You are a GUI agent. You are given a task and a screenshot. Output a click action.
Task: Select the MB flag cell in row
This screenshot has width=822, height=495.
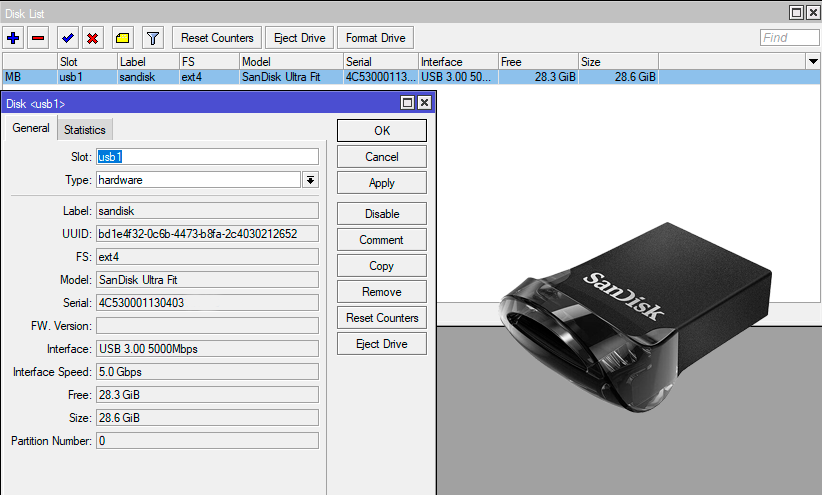pyautogui.click(x=29, y=77)
